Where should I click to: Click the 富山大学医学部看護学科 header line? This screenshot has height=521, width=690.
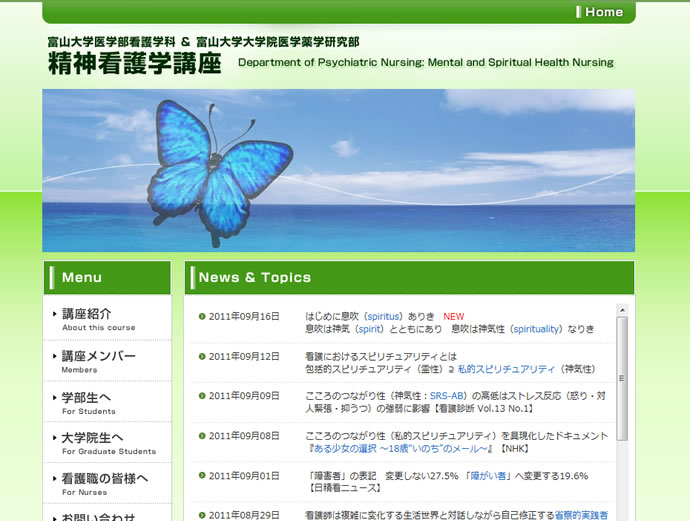point(203,42)
